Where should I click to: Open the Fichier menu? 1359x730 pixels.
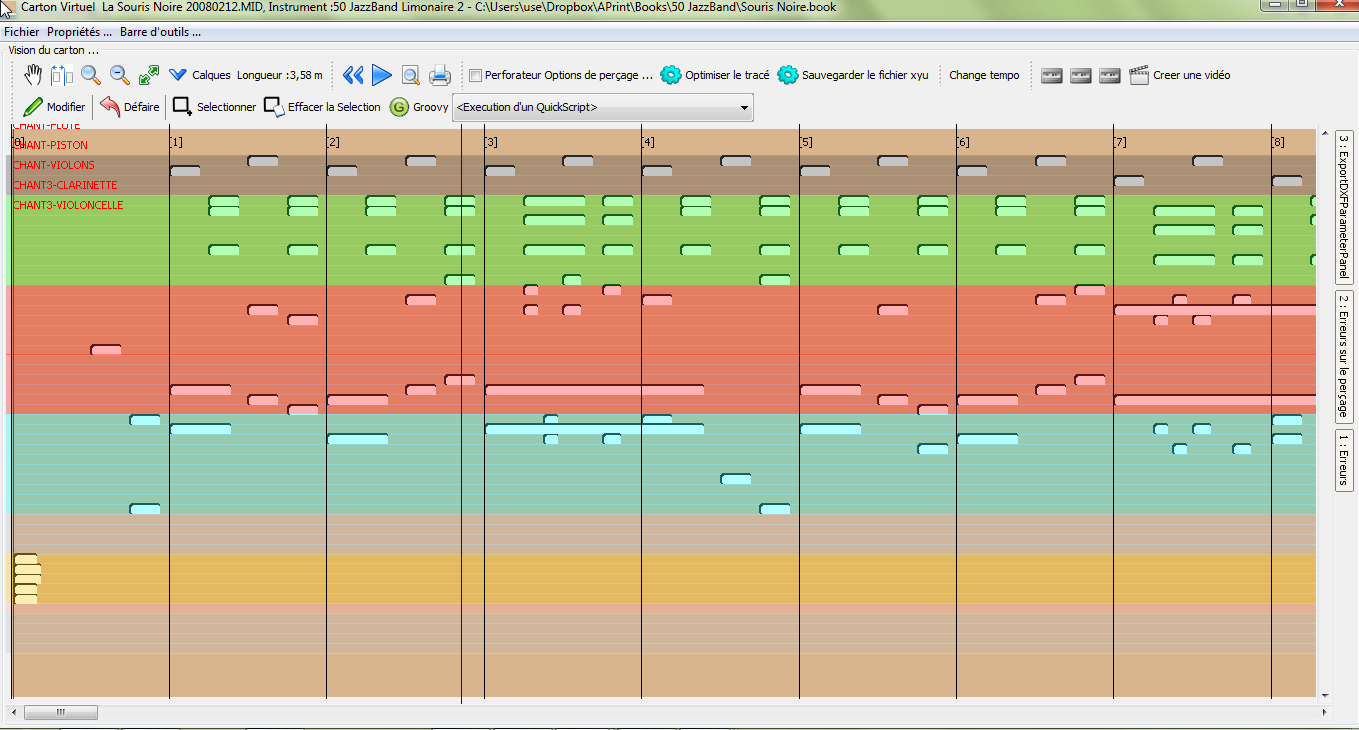coord(21,32)
